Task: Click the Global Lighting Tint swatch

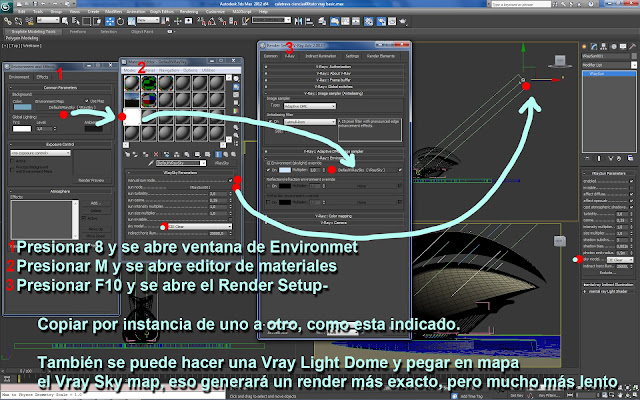Action: (x=22, y=129)
